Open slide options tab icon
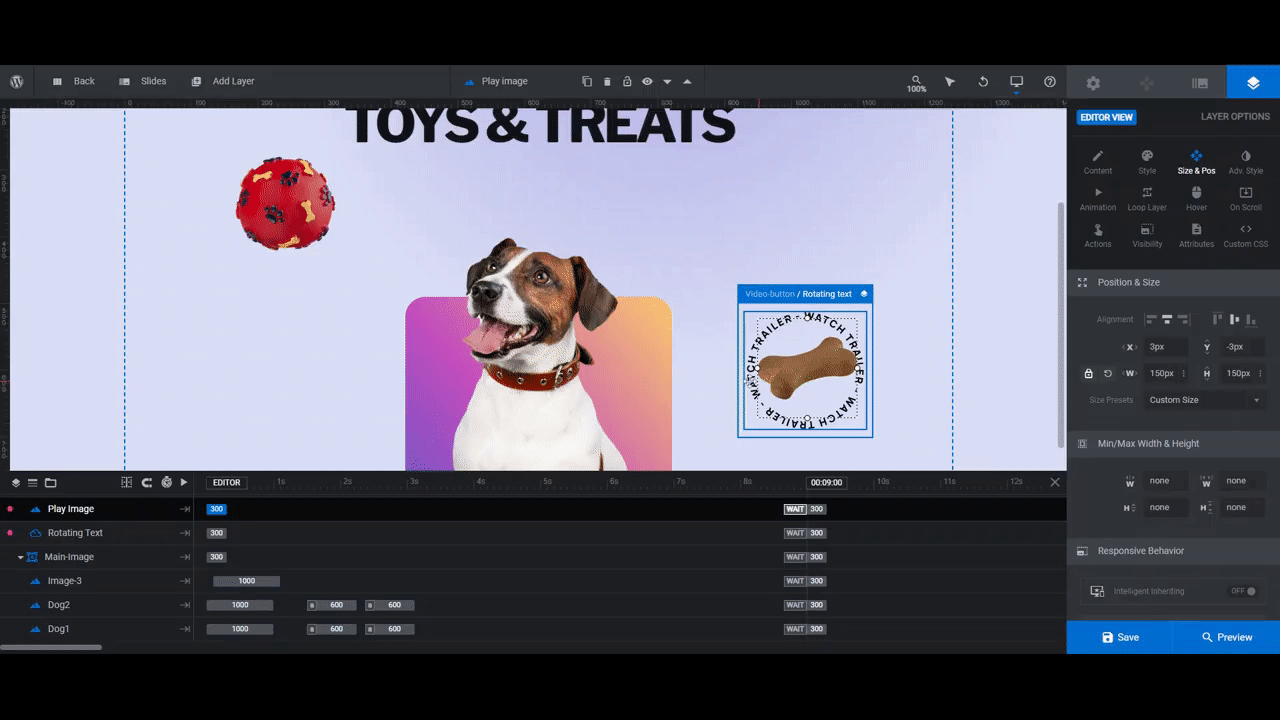 click(1200, 83)
